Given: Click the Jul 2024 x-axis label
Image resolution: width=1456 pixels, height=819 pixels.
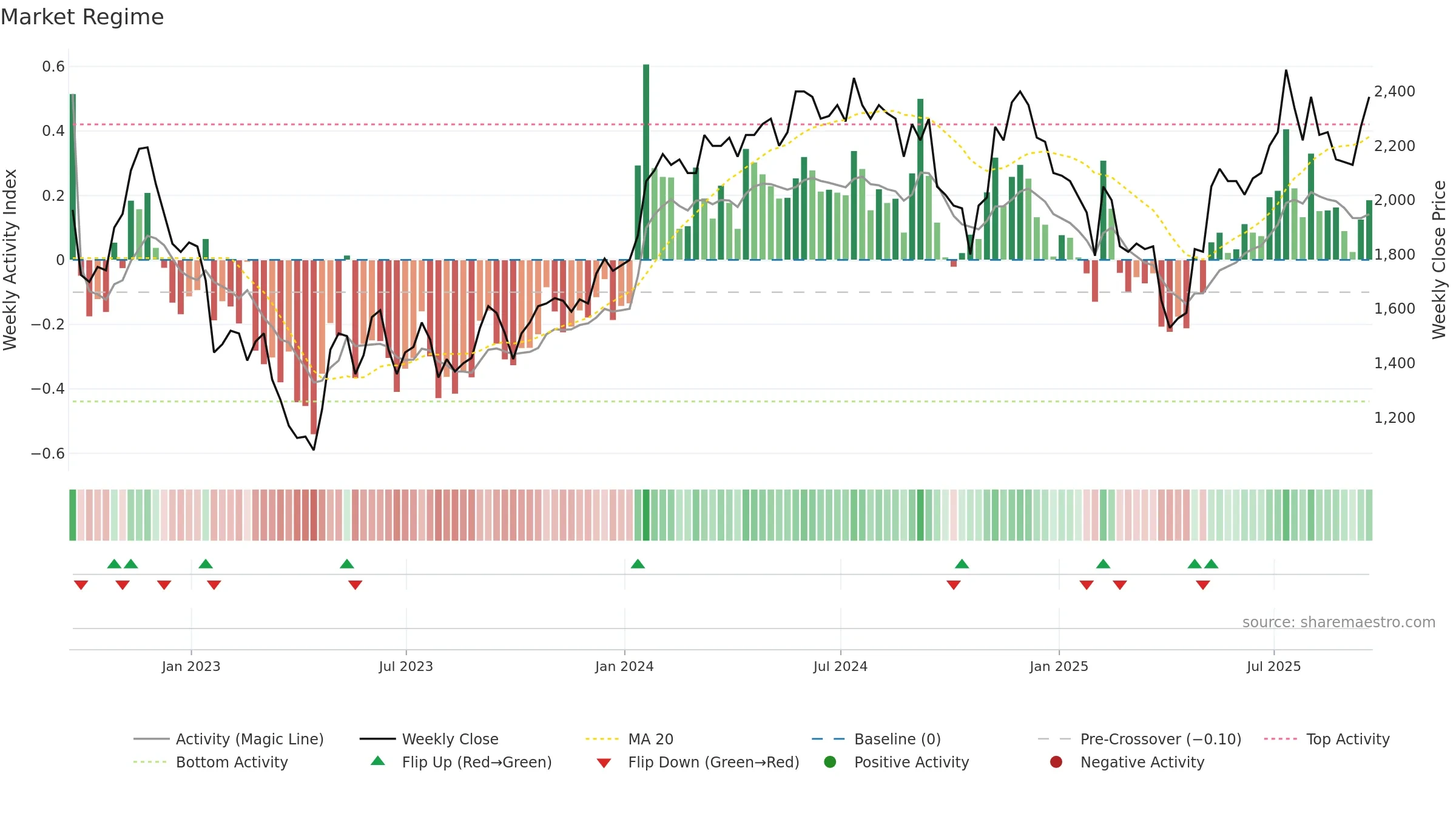Looking at the screenshot, I should 840,667.
